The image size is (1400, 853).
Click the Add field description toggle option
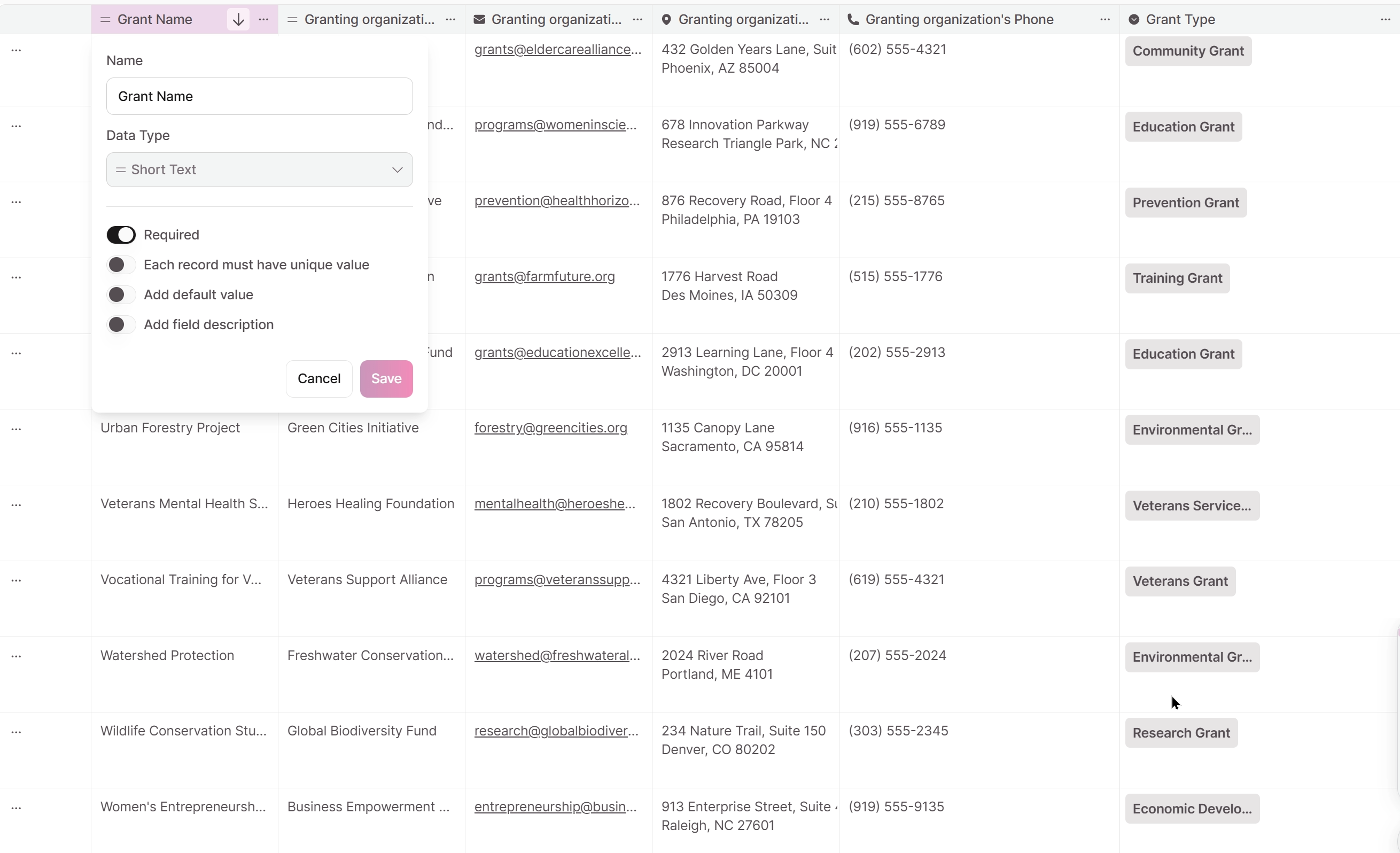tap(120, 324)
